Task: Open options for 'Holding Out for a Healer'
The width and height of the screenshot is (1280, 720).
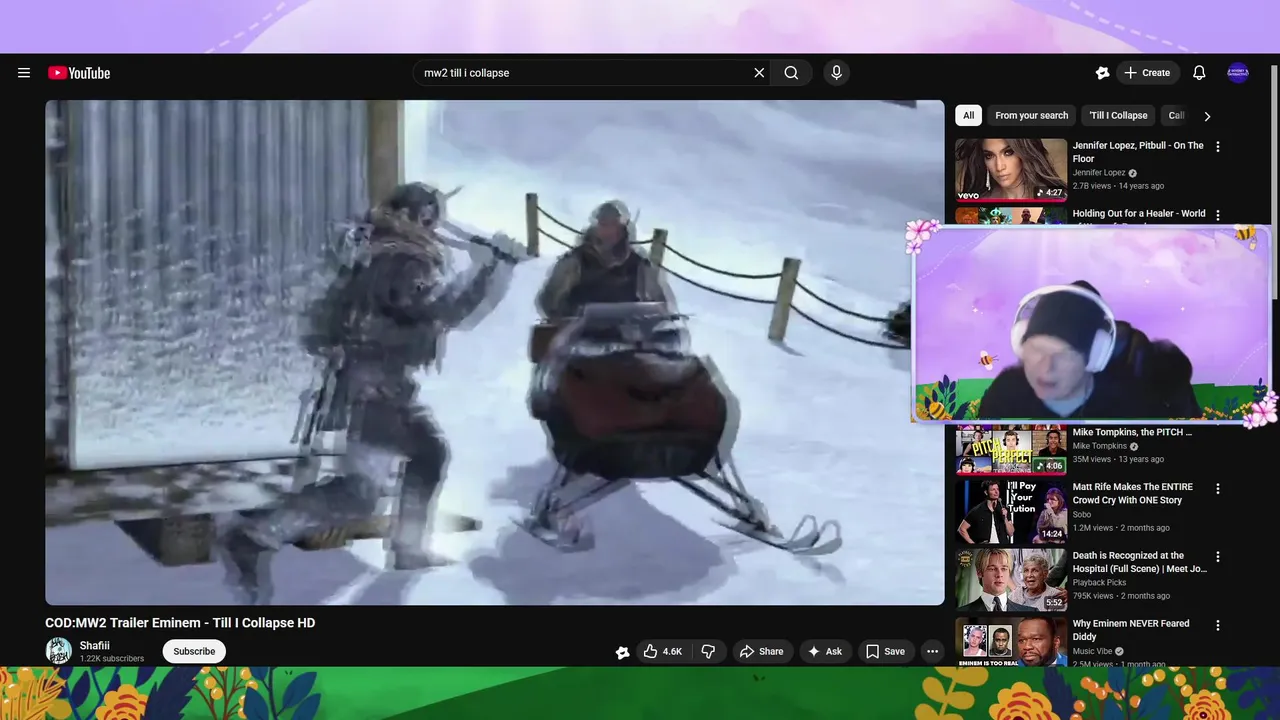Action: click(x=1218, y=214)
